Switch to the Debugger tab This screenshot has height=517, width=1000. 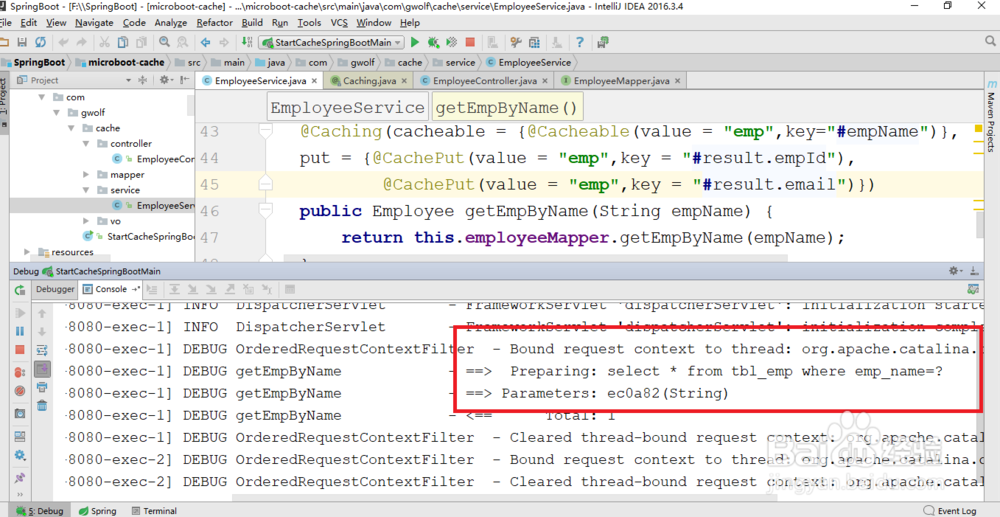[55, 289]
